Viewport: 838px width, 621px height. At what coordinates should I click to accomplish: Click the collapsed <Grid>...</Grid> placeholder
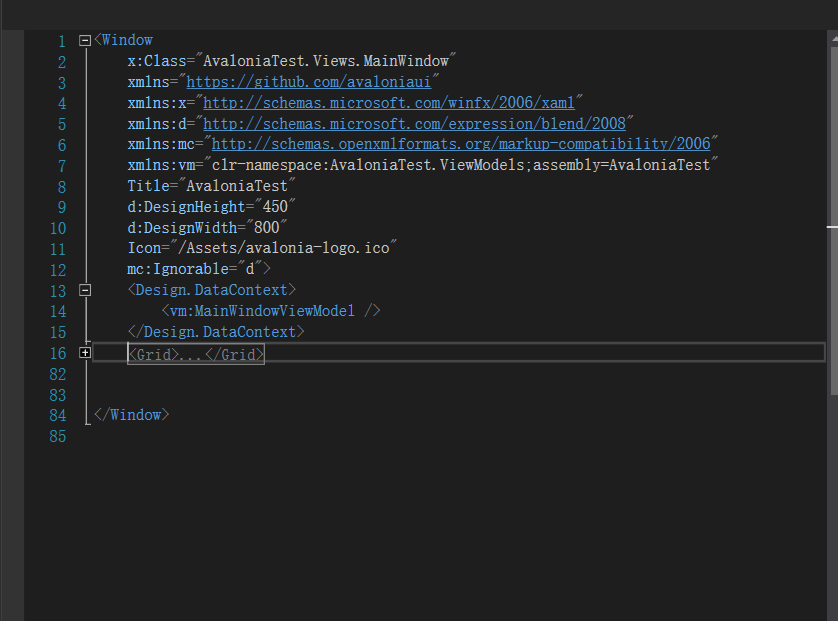[x=195, y=352]
